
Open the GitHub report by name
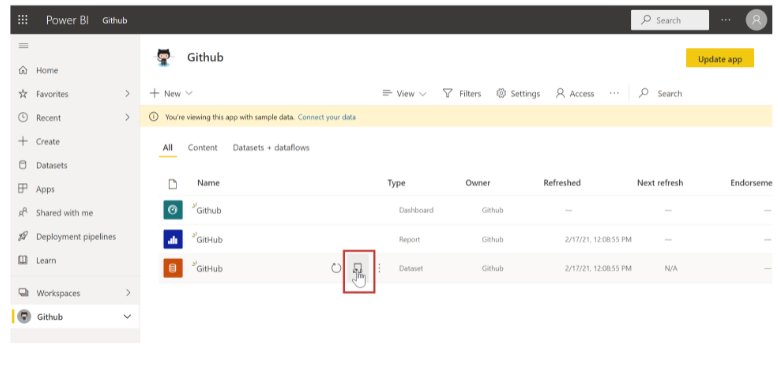coord(209,240)
